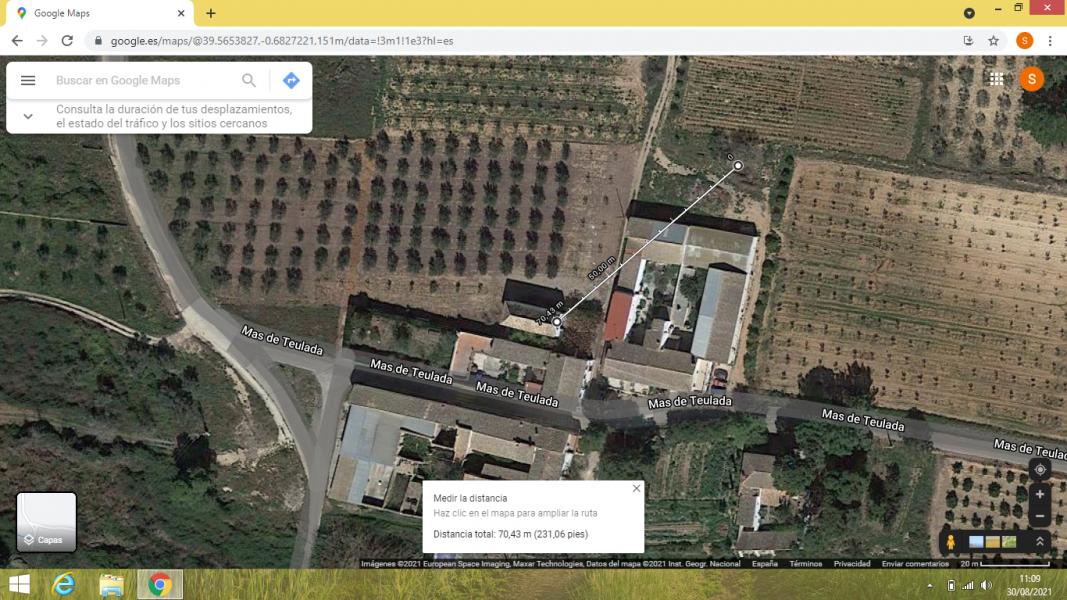Expand the travel info panel chevron
The height and width of the screenshot is (600, 1067).
click(28, 116)
